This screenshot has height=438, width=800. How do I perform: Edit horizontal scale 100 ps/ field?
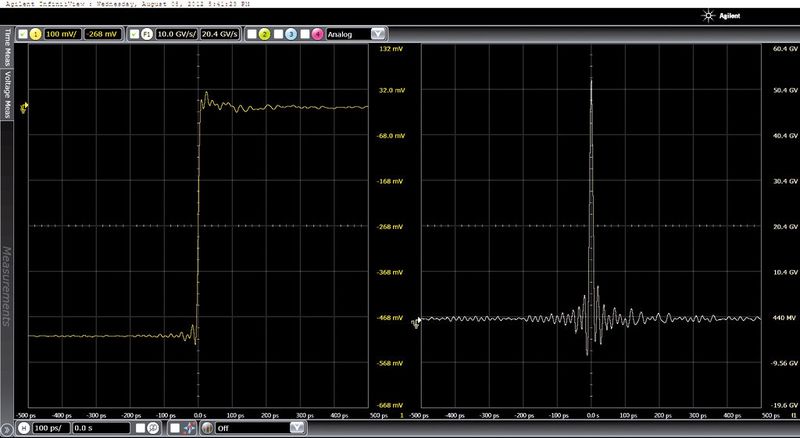coord(51,428)
